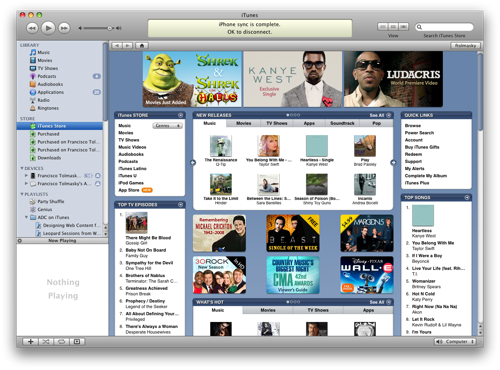Select the Soundtrack tab in New Releases
This screenshot has width=500, height=370.
(x=342, y=123)
